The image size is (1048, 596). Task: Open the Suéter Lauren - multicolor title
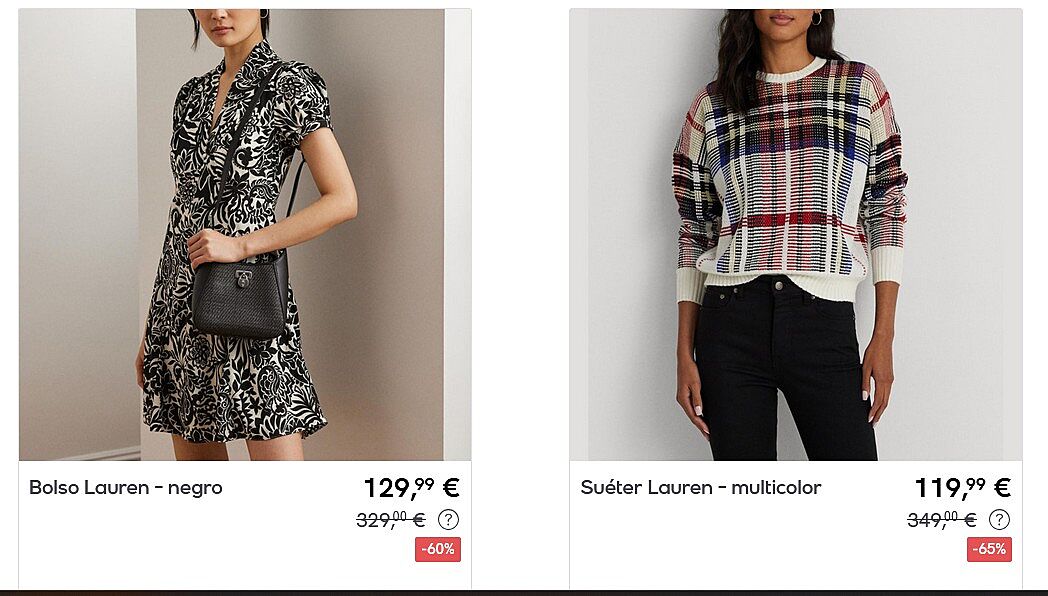[x=700, y=488]
